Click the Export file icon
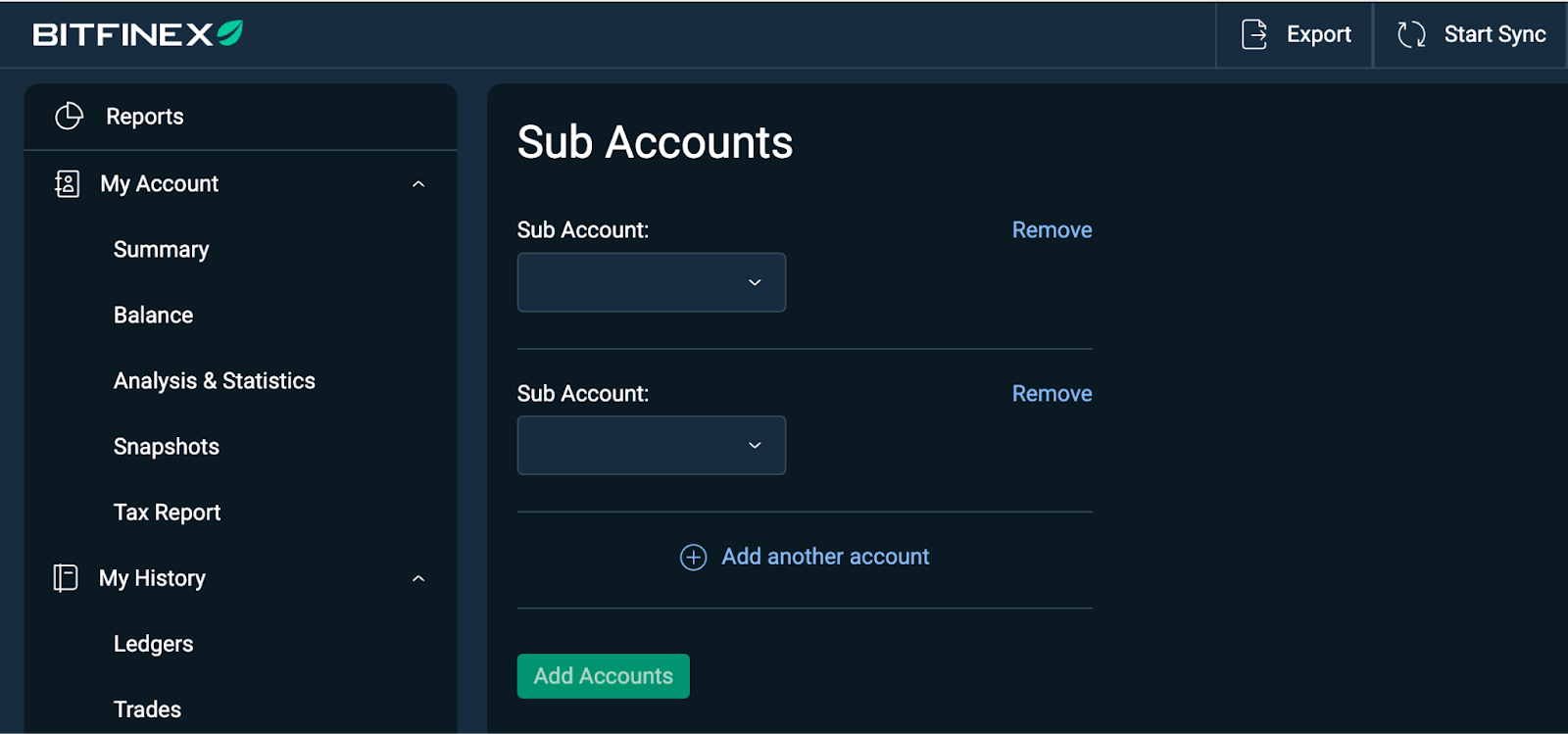The image size is (1568, 734). pos(1254,34)
